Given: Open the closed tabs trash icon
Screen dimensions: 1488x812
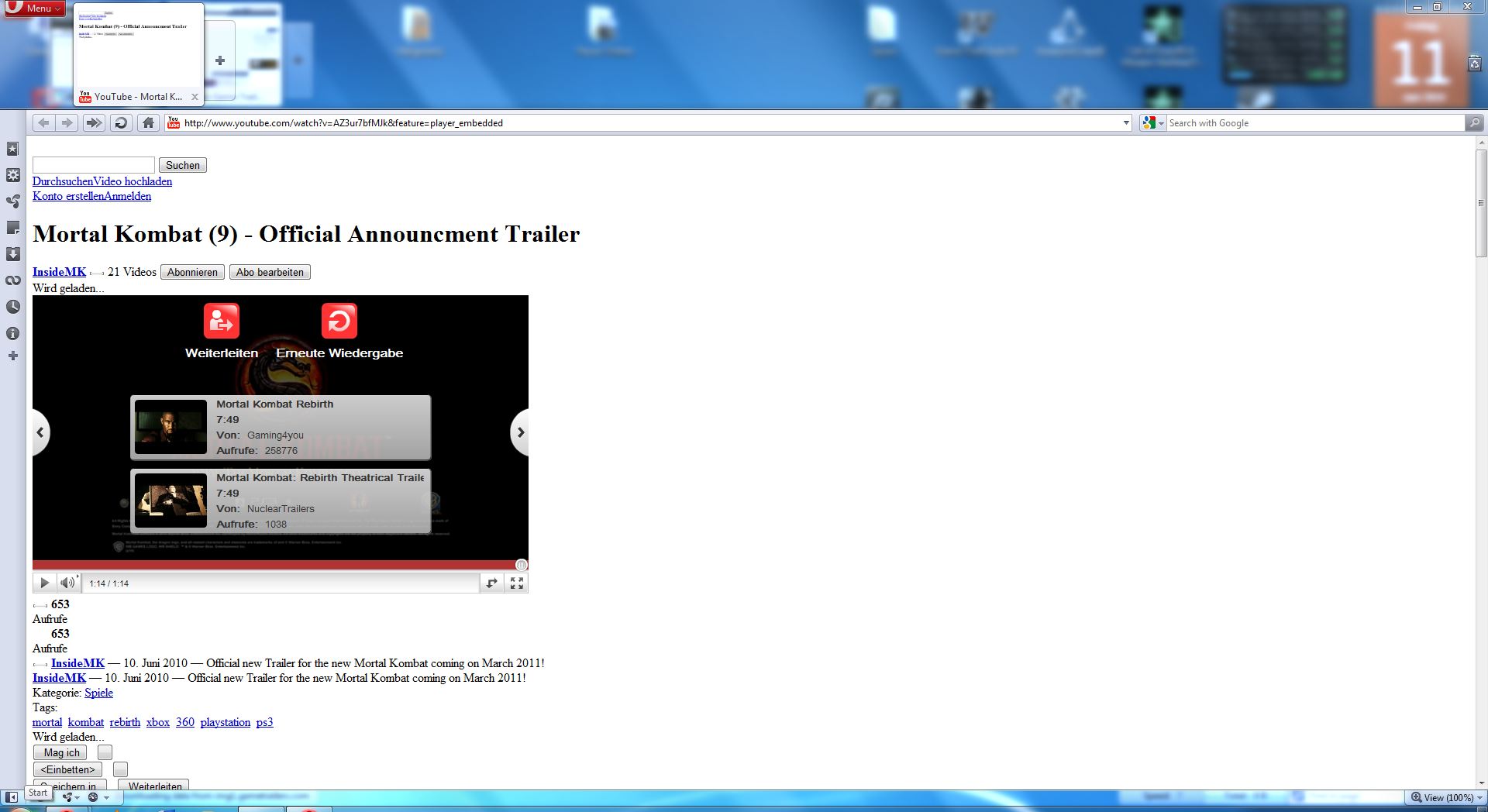Looking at the screenshot, I should (x=1475, y=64).
